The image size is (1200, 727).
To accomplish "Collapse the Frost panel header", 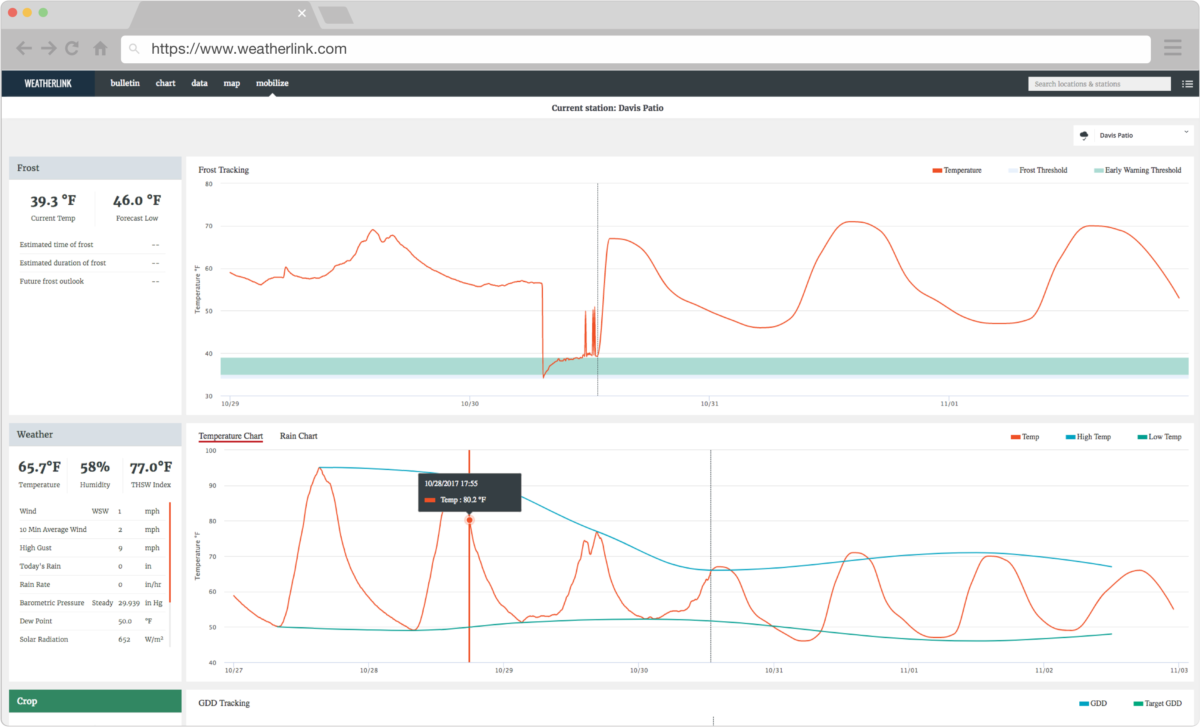I will (94, 167).
